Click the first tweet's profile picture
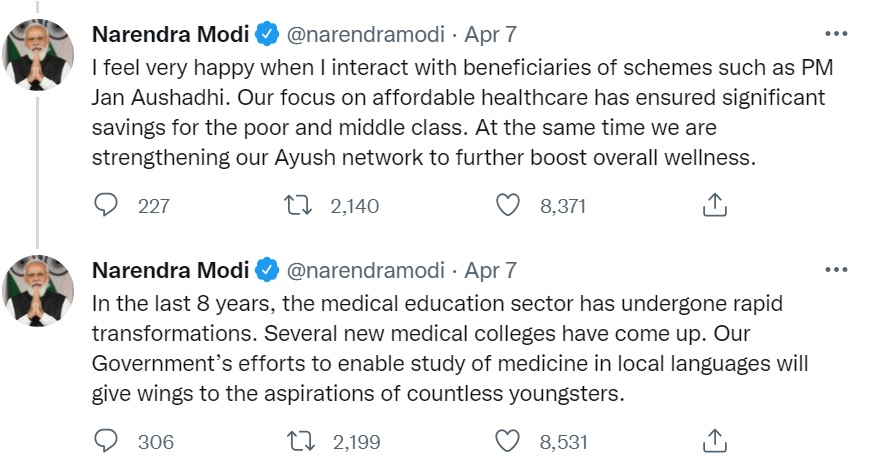This screenshot has height=460, width=874. pyautogui.click(x=40, y=53)
